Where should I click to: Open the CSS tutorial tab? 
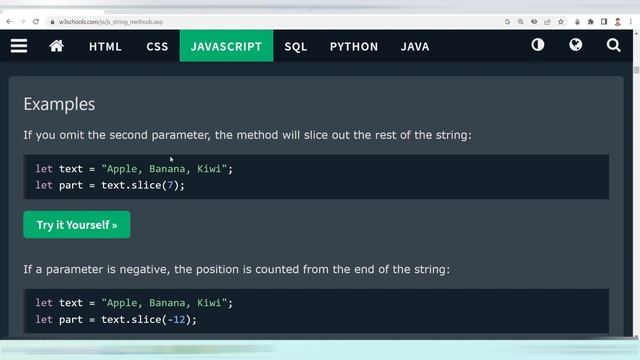click(x=157, y=47)
